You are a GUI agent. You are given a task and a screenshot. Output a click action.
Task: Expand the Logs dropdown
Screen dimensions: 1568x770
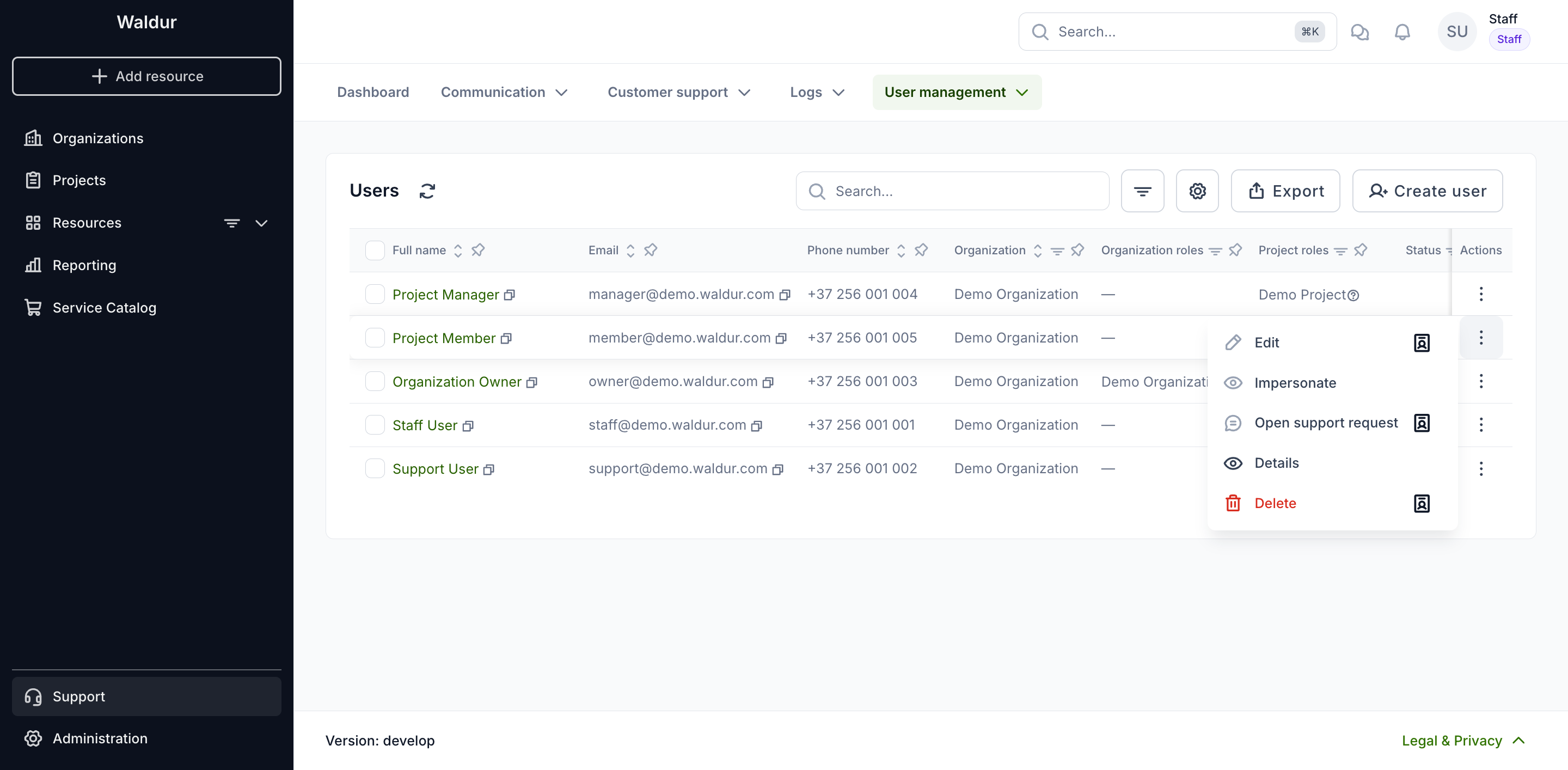pos(817,93)
